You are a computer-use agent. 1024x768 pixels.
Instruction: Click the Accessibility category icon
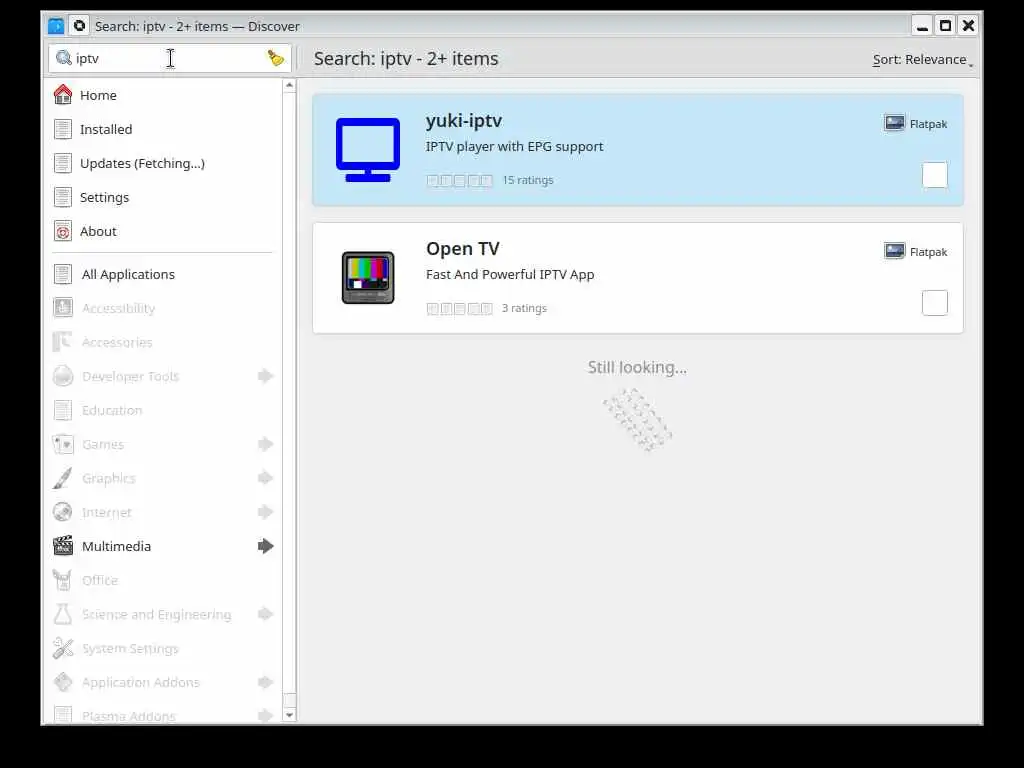point(63,308)
